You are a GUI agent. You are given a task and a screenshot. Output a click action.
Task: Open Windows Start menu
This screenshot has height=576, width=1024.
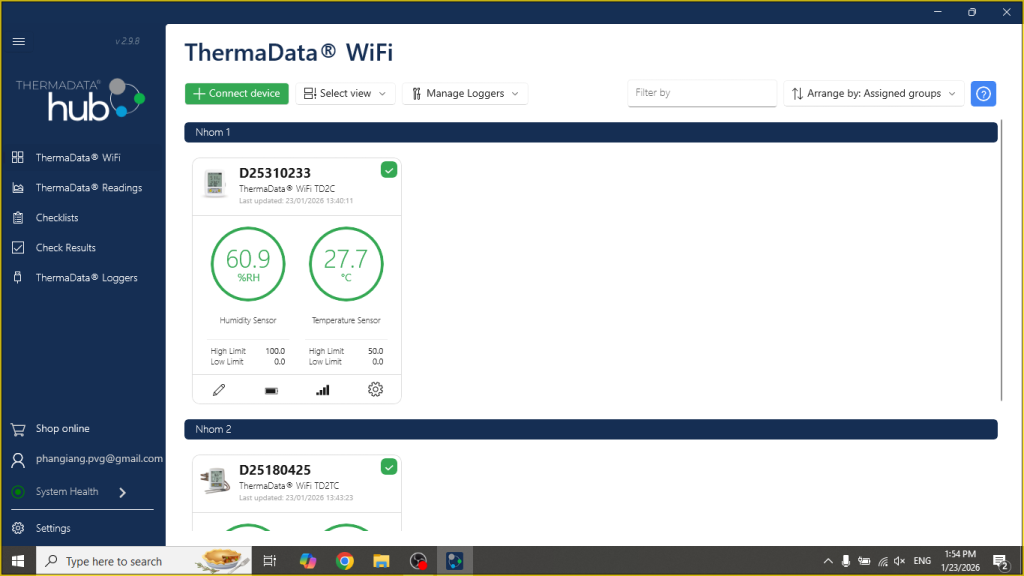(18, 561)
